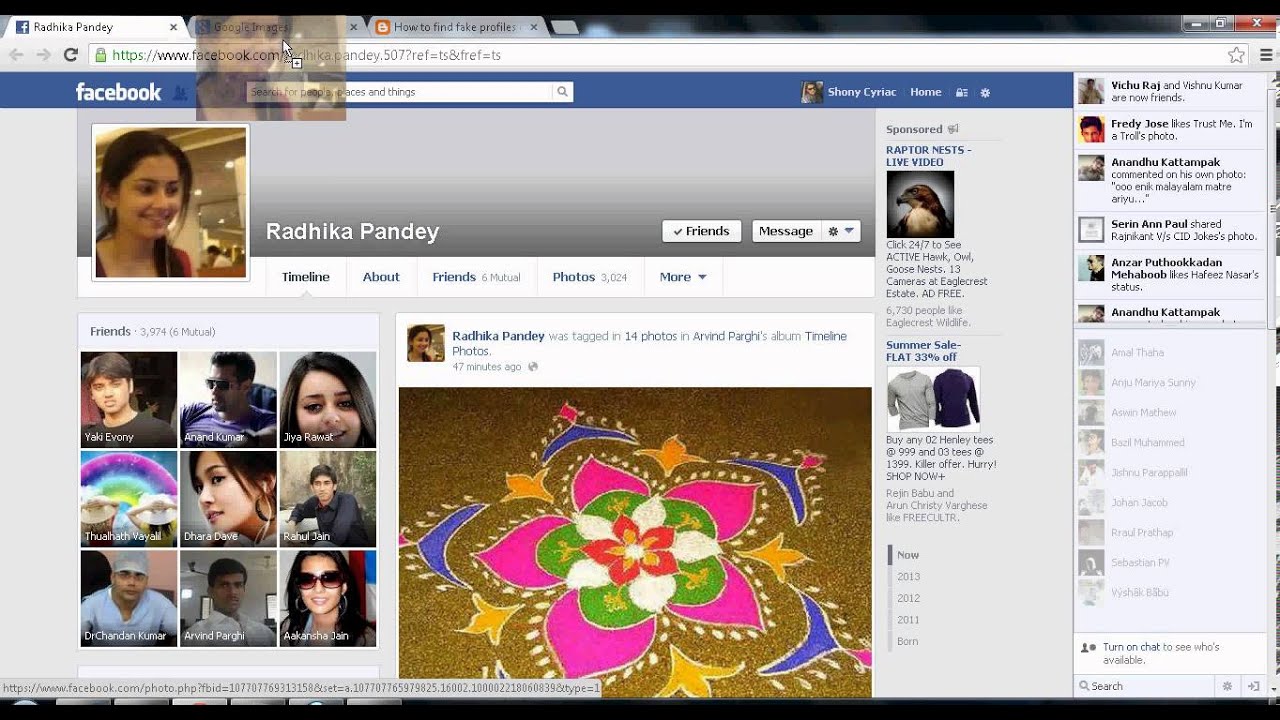Open the Chrome menu icon
The image size is (1280, 720).
click(x=1266, y=55)
